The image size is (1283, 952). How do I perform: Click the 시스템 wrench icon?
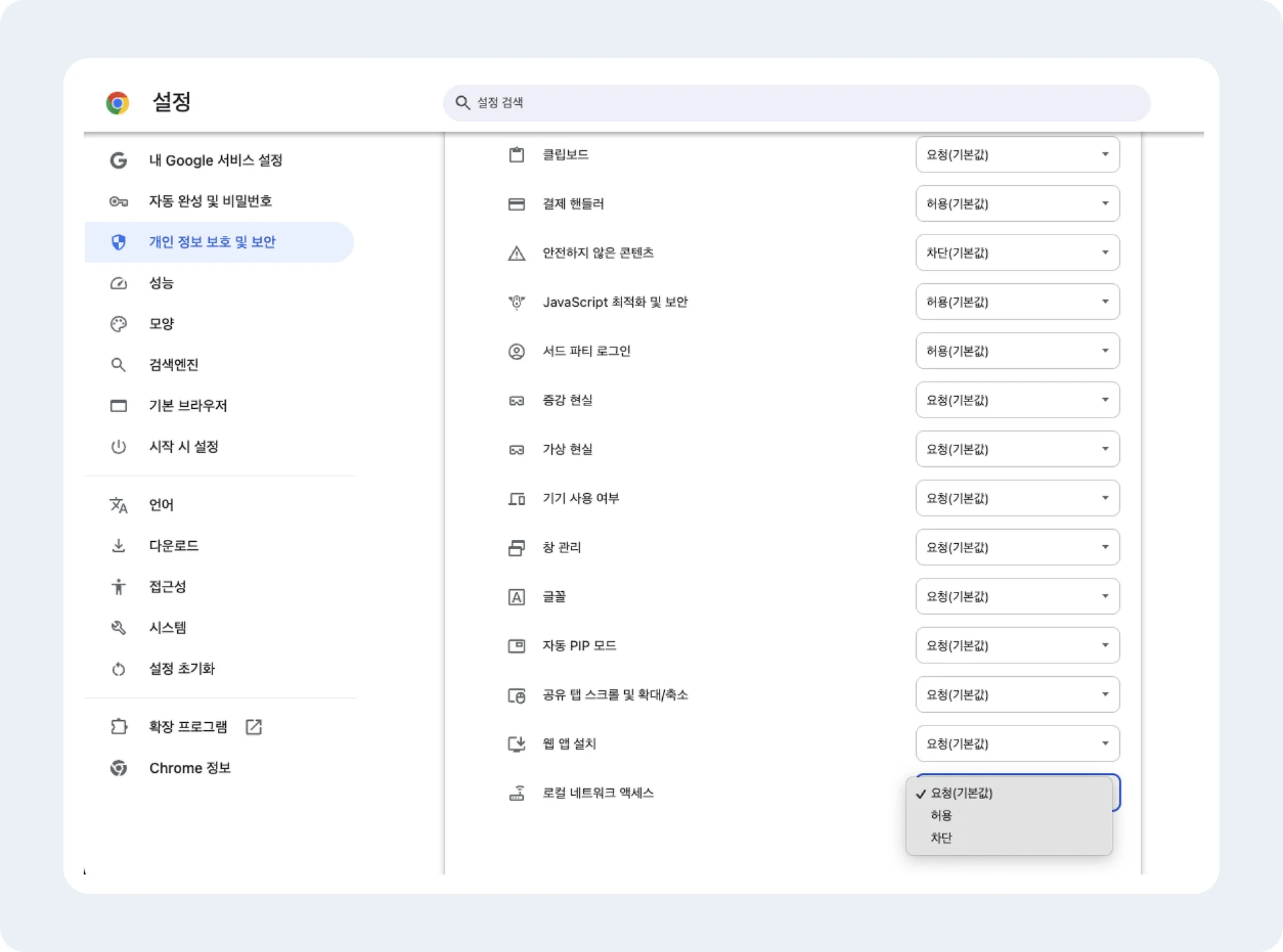coord(118,627)
